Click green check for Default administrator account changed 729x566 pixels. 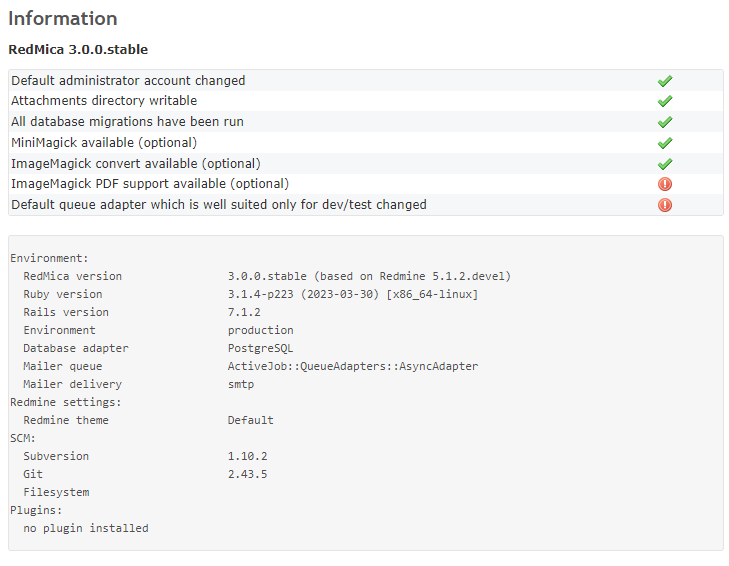665,81
